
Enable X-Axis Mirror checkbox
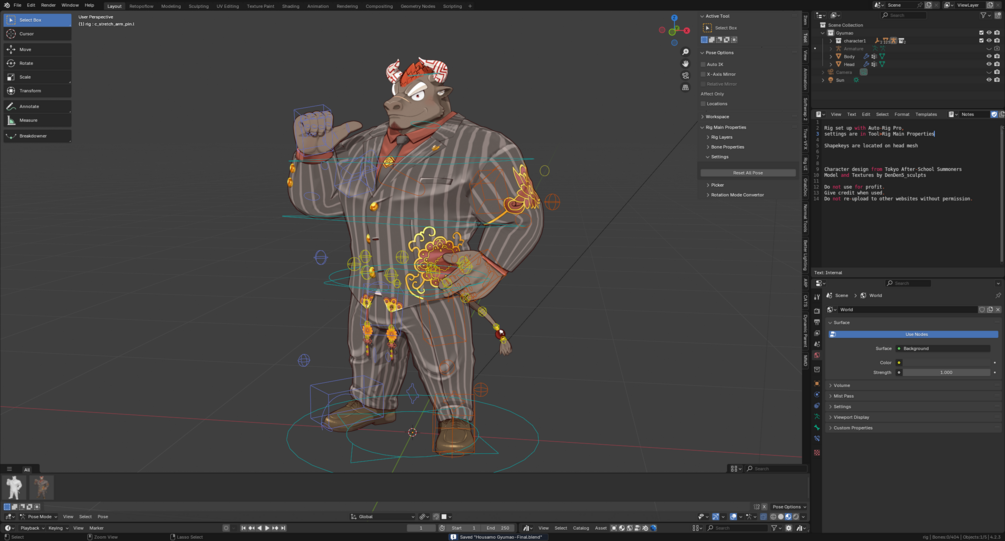pos(703,74)
